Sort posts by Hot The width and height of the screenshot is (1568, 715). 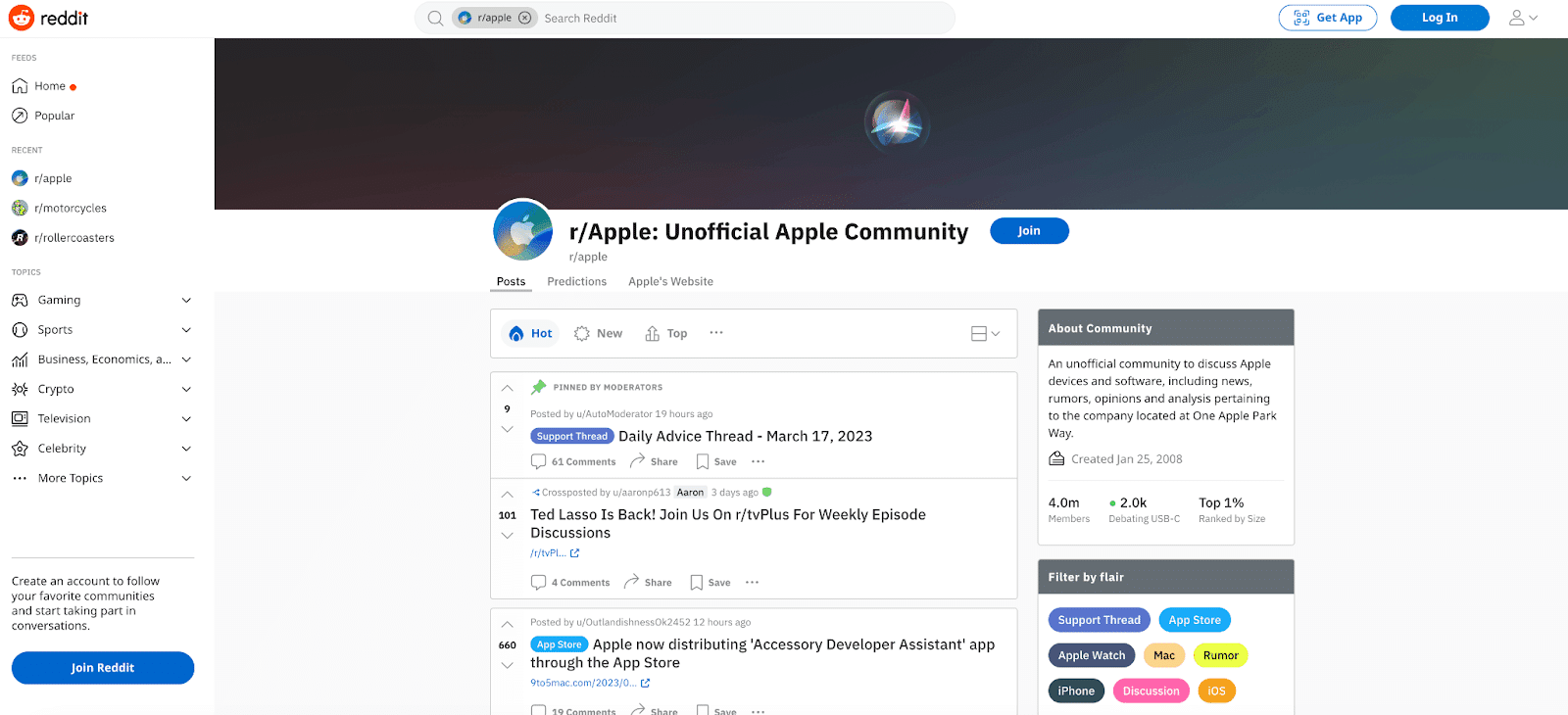[x=530, y=333]
